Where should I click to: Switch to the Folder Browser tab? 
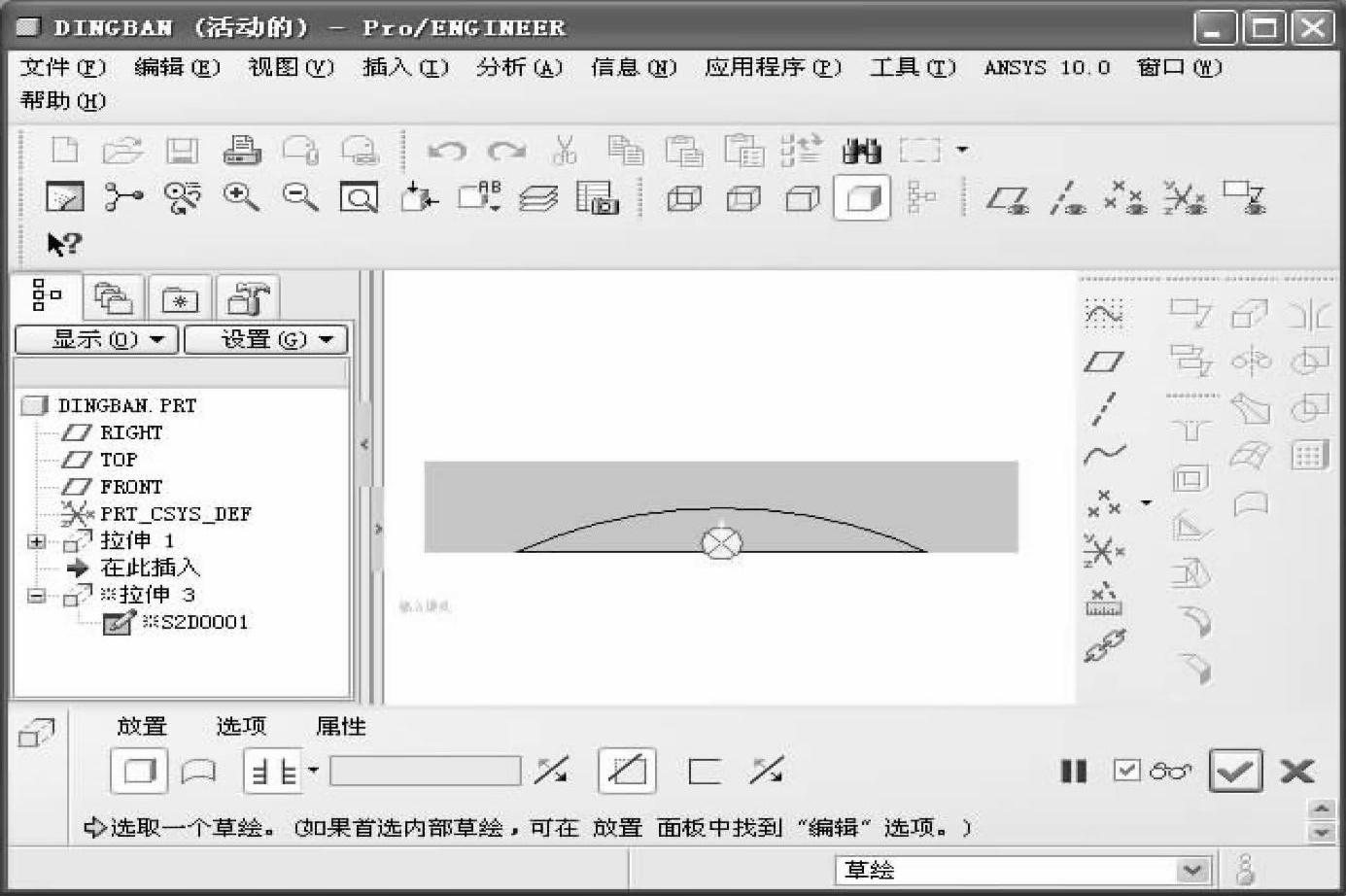[x=113, y=297]
